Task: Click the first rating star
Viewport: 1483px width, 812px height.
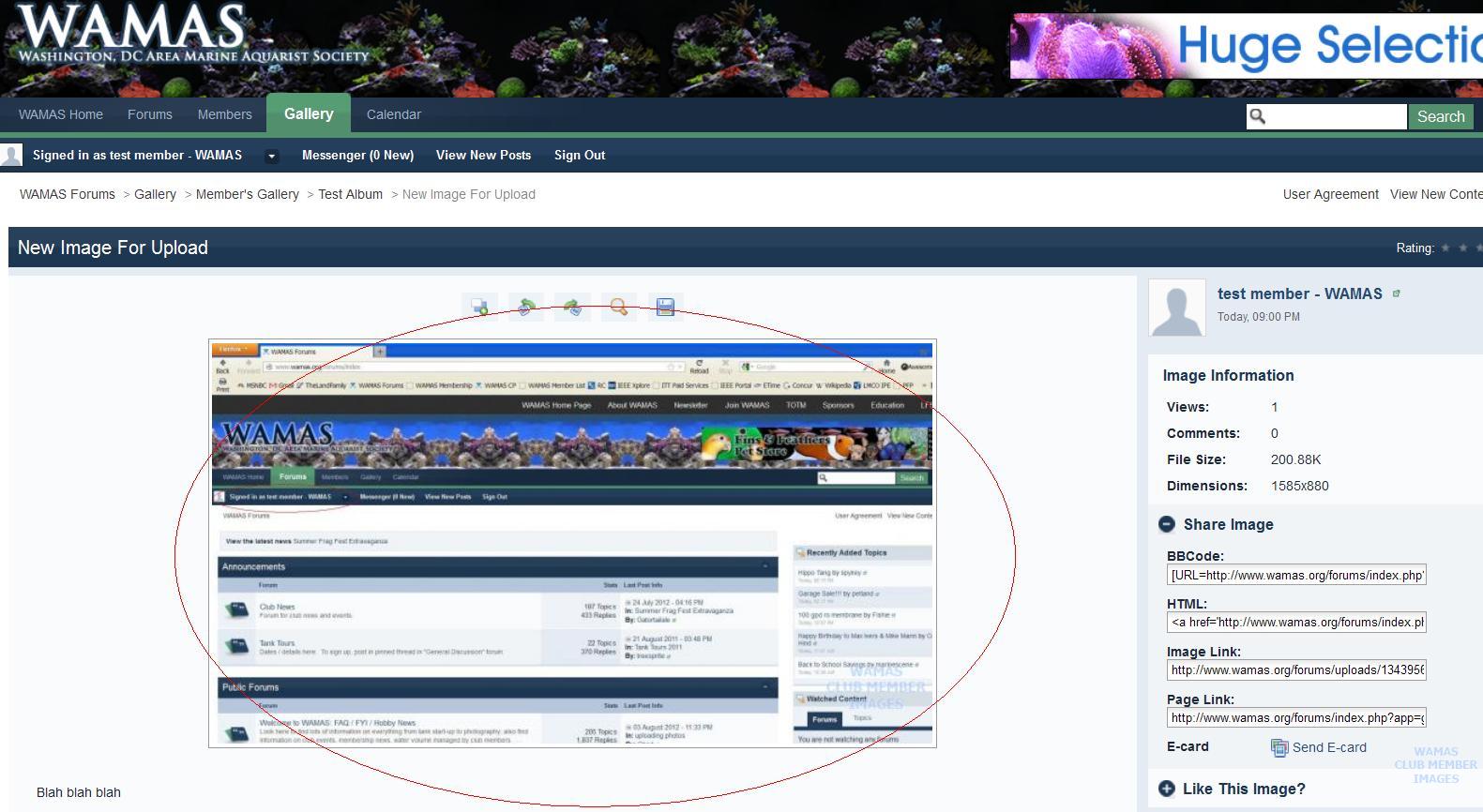Action: click(1445, 248)
